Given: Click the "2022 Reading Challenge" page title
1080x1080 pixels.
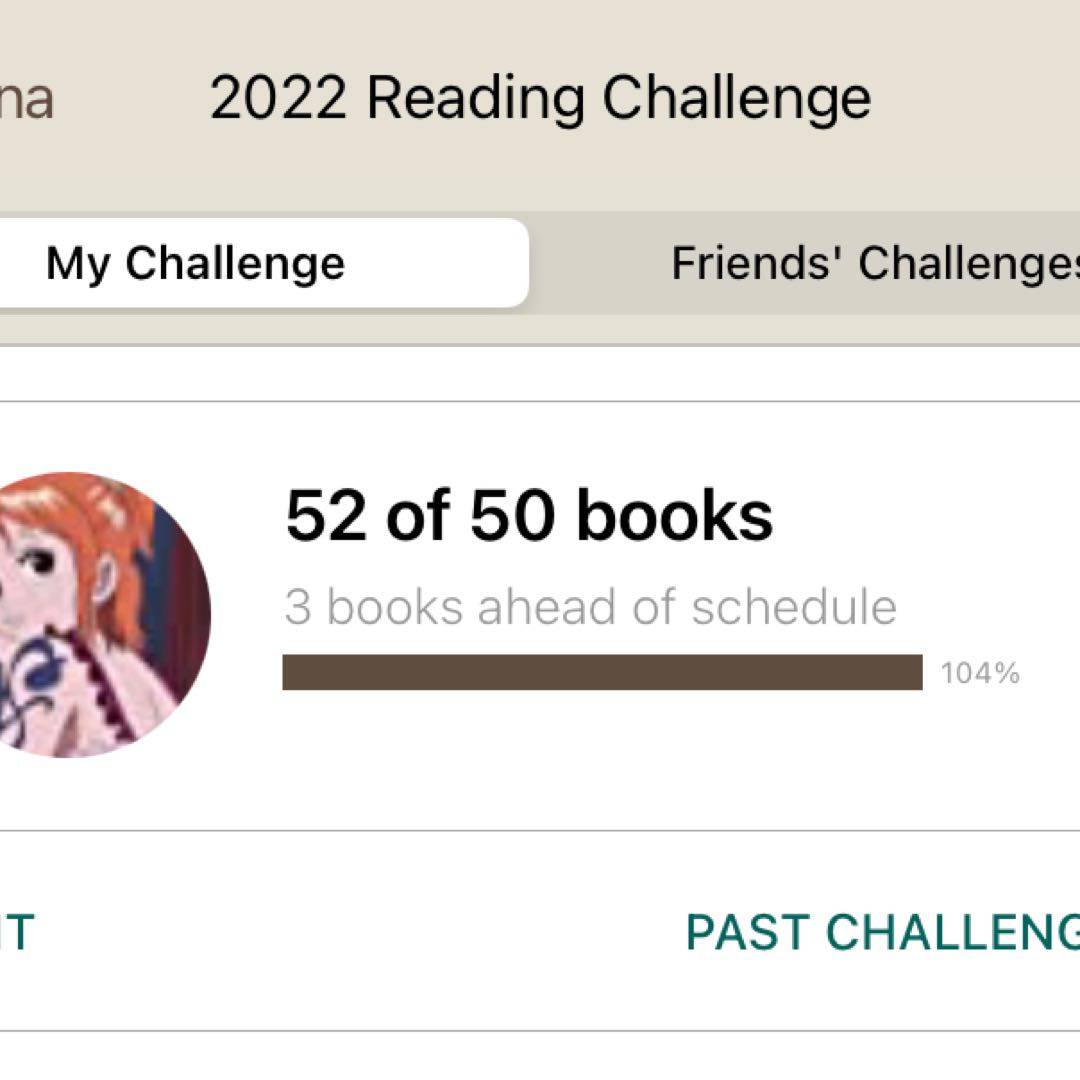Looking at the screenshot, I should pyautogui.click(x=540, y=98).
